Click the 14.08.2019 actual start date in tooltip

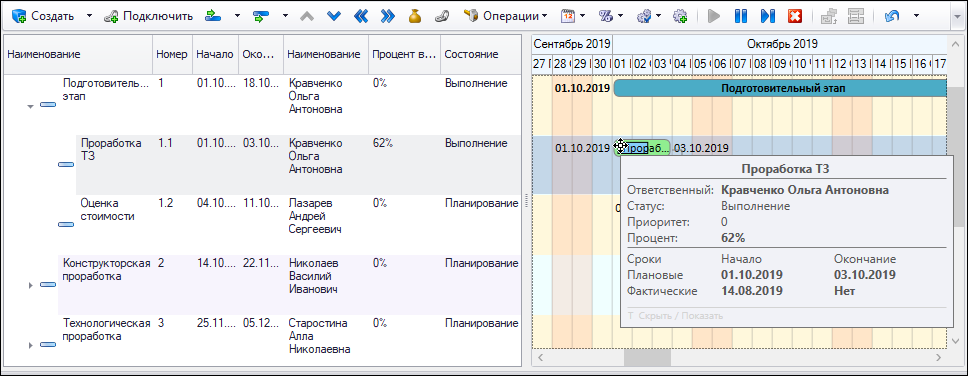(x=751, y=291)
